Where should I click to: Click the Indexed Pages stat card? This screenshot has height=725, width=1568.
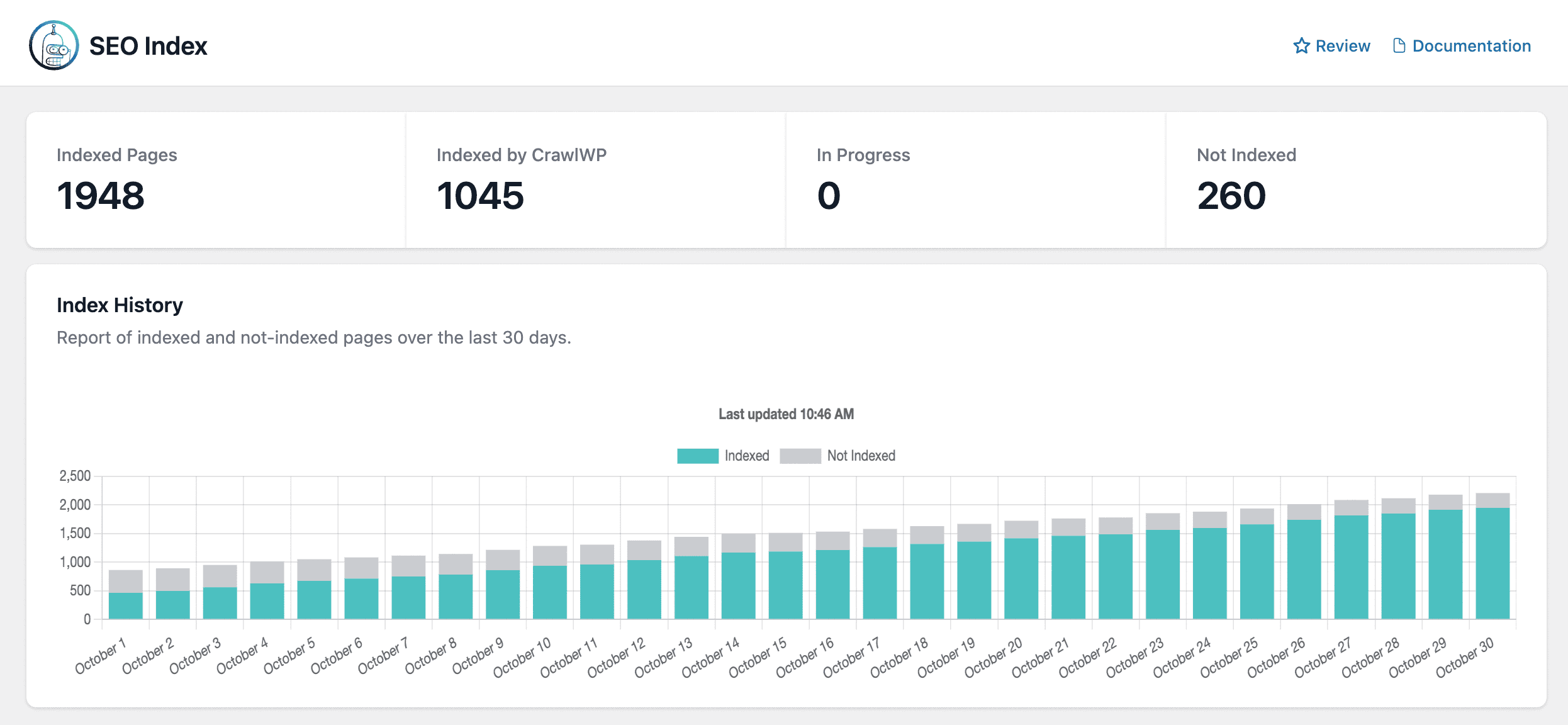coord(216,180)
